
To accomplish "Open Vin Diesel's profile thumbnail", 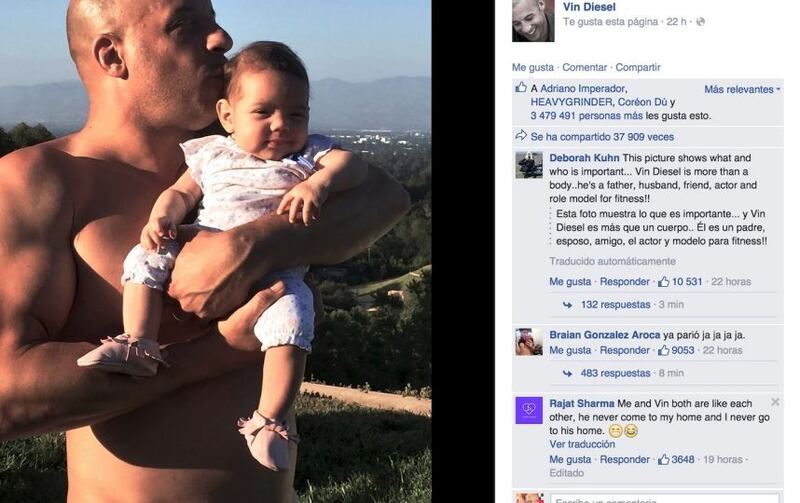I will 533,20.
